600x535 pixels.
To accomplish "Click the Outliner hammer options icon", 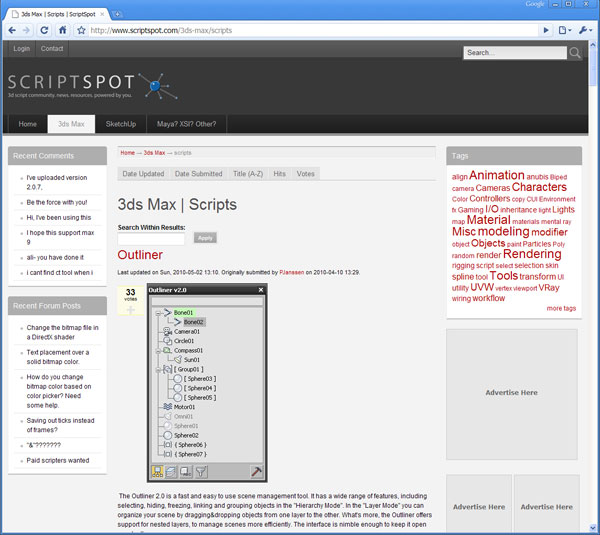I will (x=256, y=472).
